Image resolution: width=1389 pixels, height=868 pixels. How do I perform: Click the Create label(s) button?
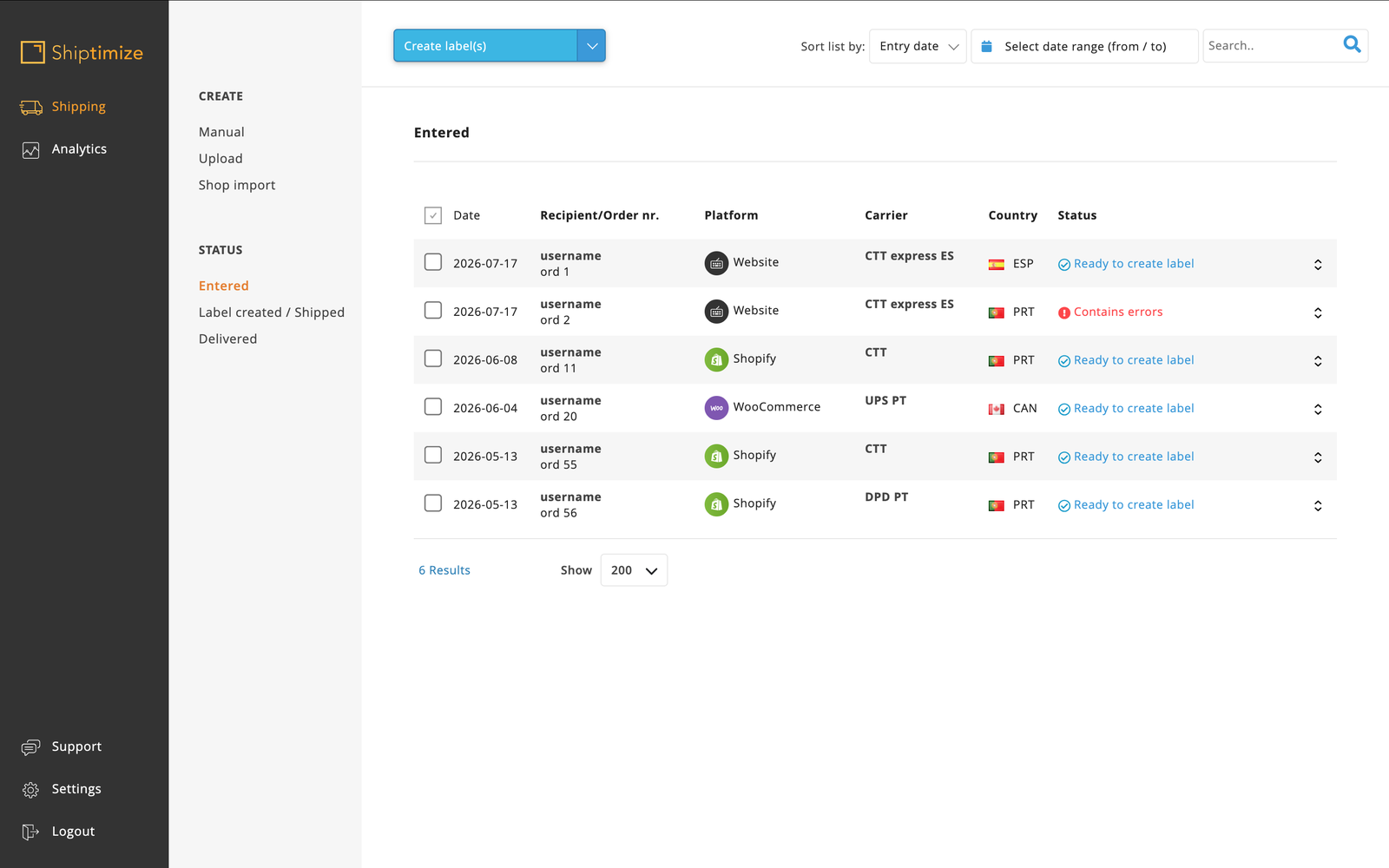click(x=485, y=46)
